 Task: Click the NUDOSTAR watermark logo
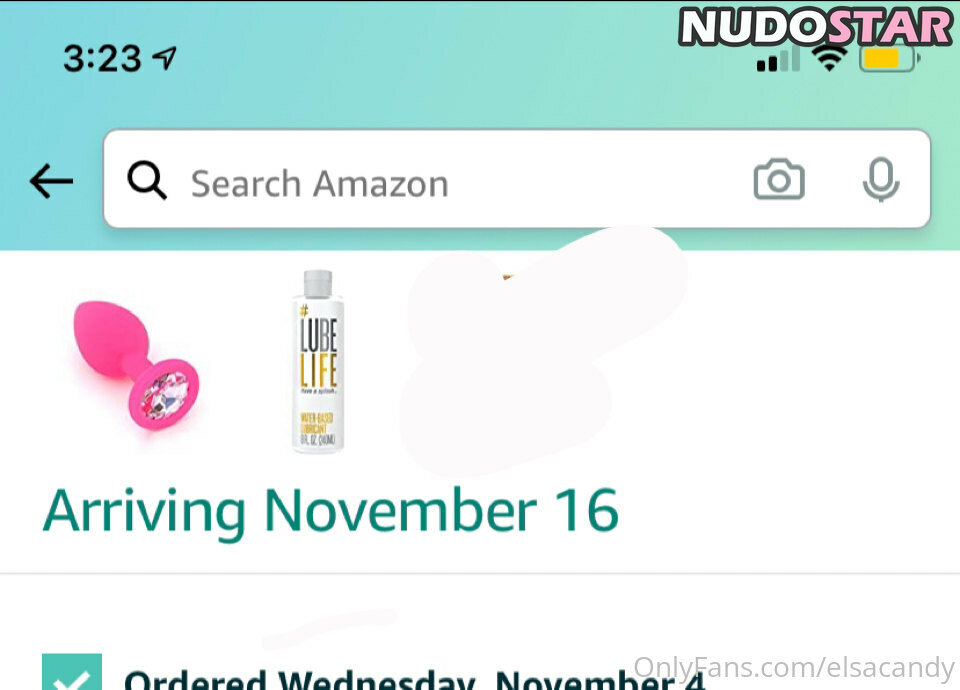point(816,26)
